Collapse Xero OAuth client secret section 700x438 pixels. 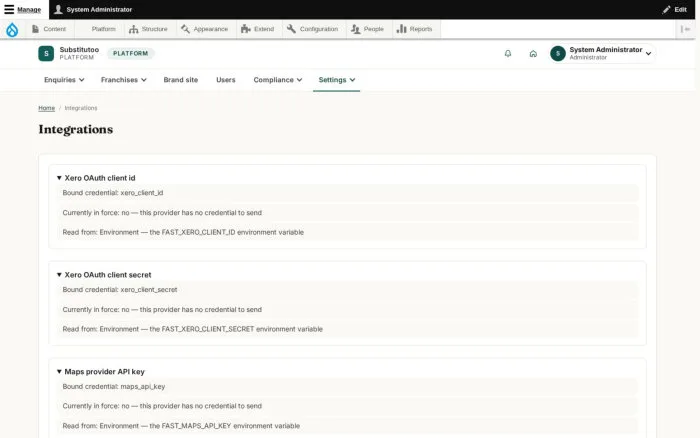(x=104, y=275)
